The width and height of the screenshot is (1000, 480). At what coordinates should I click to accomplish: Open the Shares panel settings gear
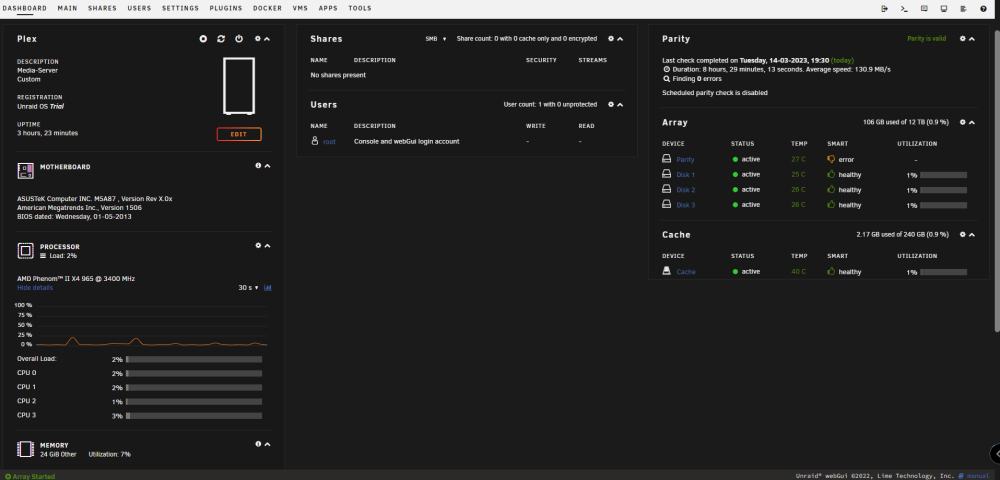(610, 39)
